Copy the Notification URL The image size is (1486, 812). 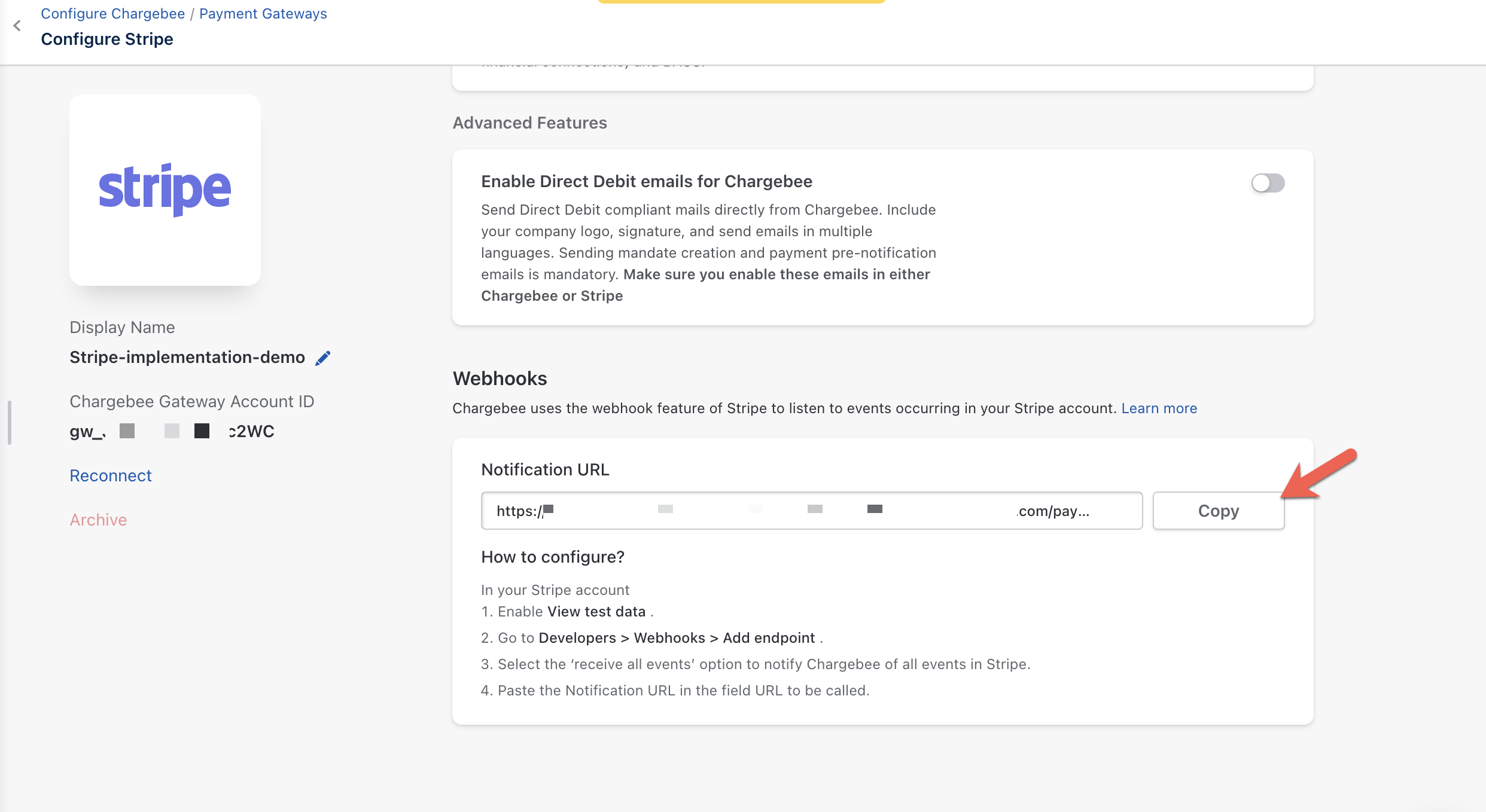[x=1218, y=511]
